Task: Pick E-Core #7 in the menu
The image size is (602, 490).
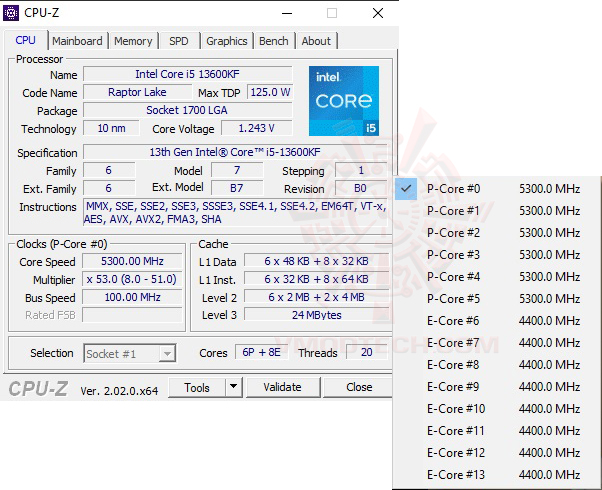Action: coord(498,343)
